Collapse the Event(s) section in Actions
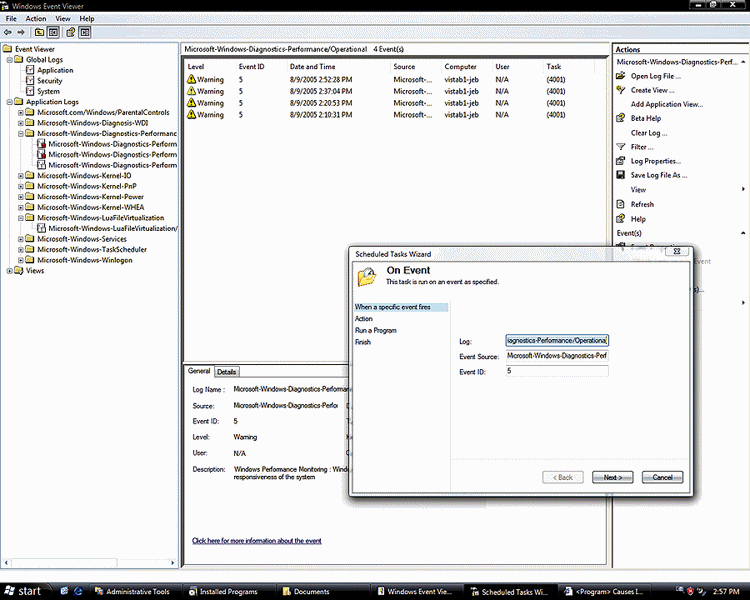The height and width of the screenshot is (600, 750). point(743,233)
